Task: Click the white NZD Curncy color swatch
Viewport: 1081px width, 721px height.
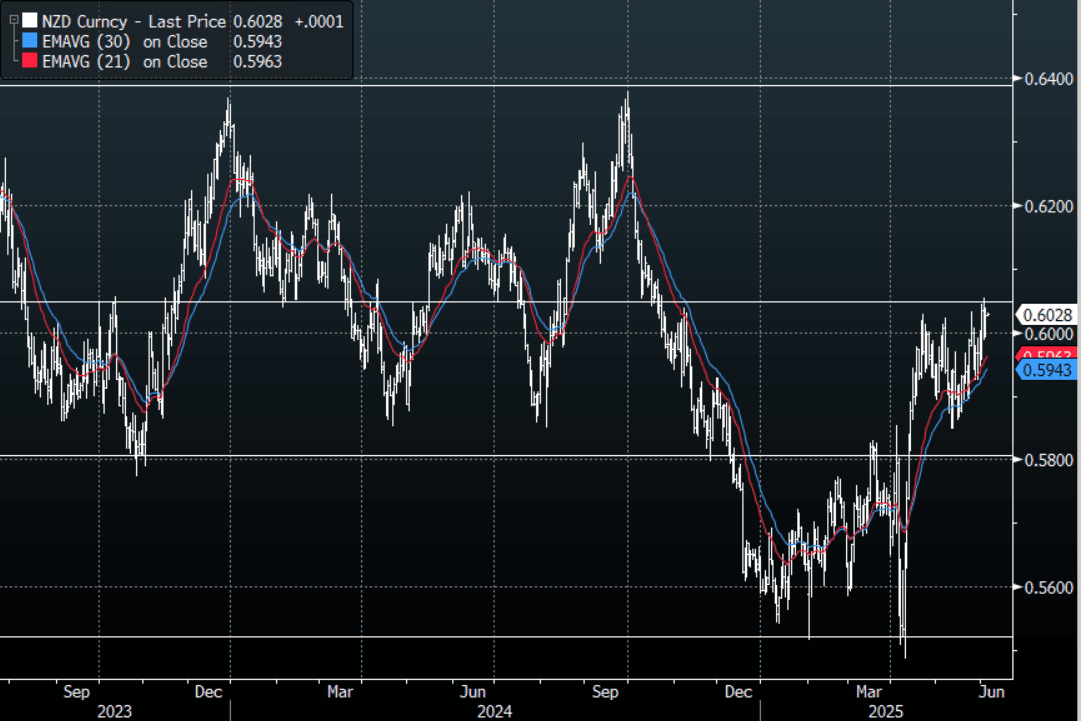Action: (x=30, y=20)
